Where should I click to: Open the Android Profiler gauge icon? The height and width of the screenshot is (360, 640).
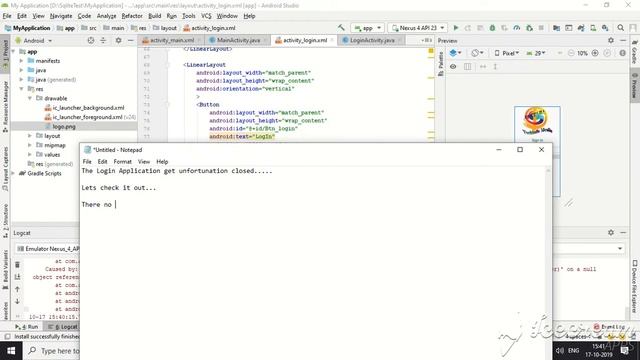pyautogui.click(x=517, y=28)
